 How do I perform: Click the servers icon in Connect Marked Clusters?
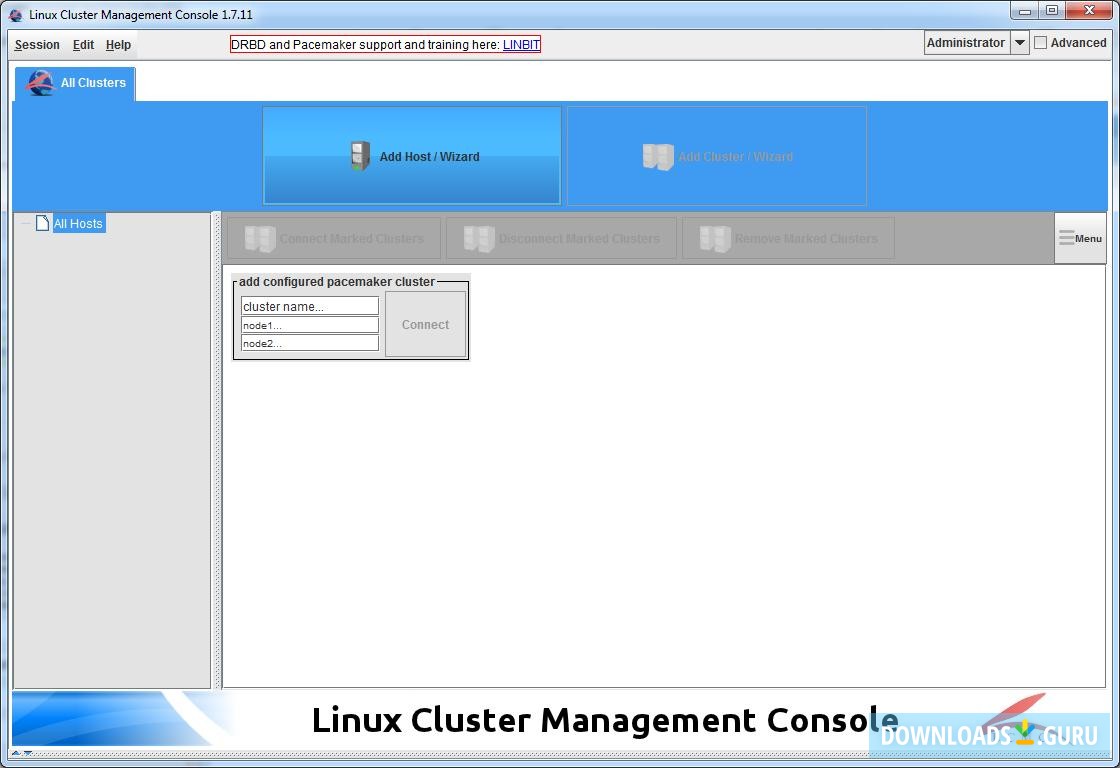pyautogui.click(x=260, y=239)
